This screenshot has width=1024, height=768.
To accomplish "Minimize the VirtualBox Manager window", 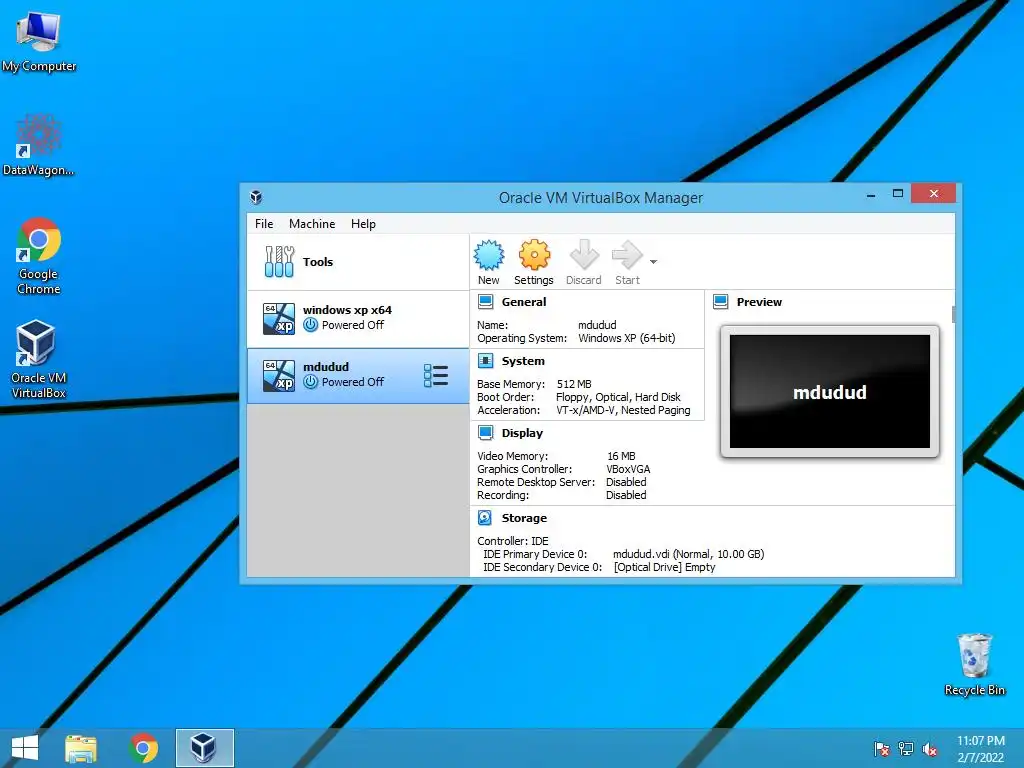I will [871, 194].
